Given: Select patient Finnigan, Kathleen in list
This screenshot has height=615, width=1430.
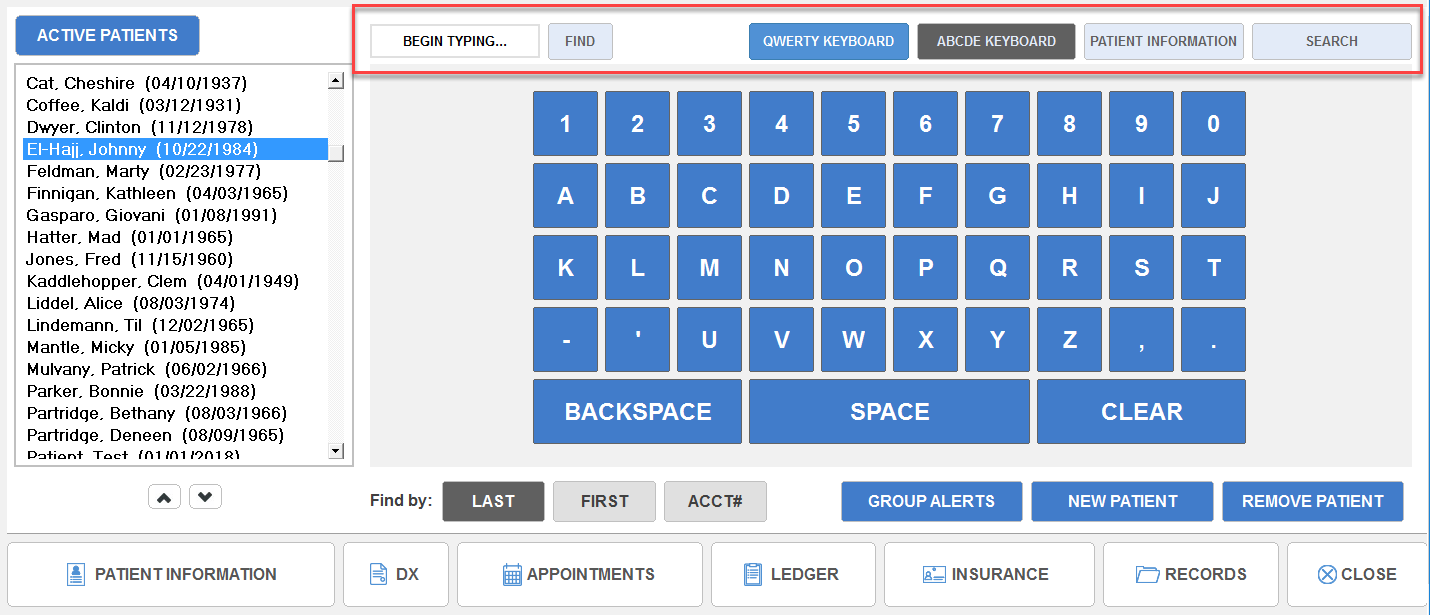Looking at the screenshot, I should [x=157, y=193].
